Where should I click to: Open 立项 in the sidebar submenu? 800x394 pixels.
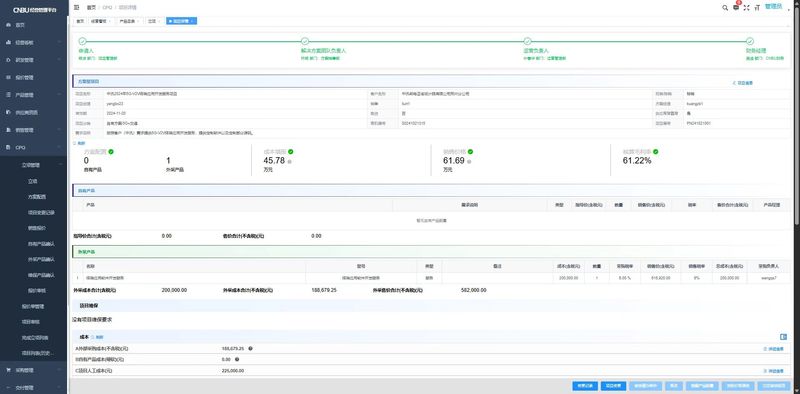tap(33, 181)
